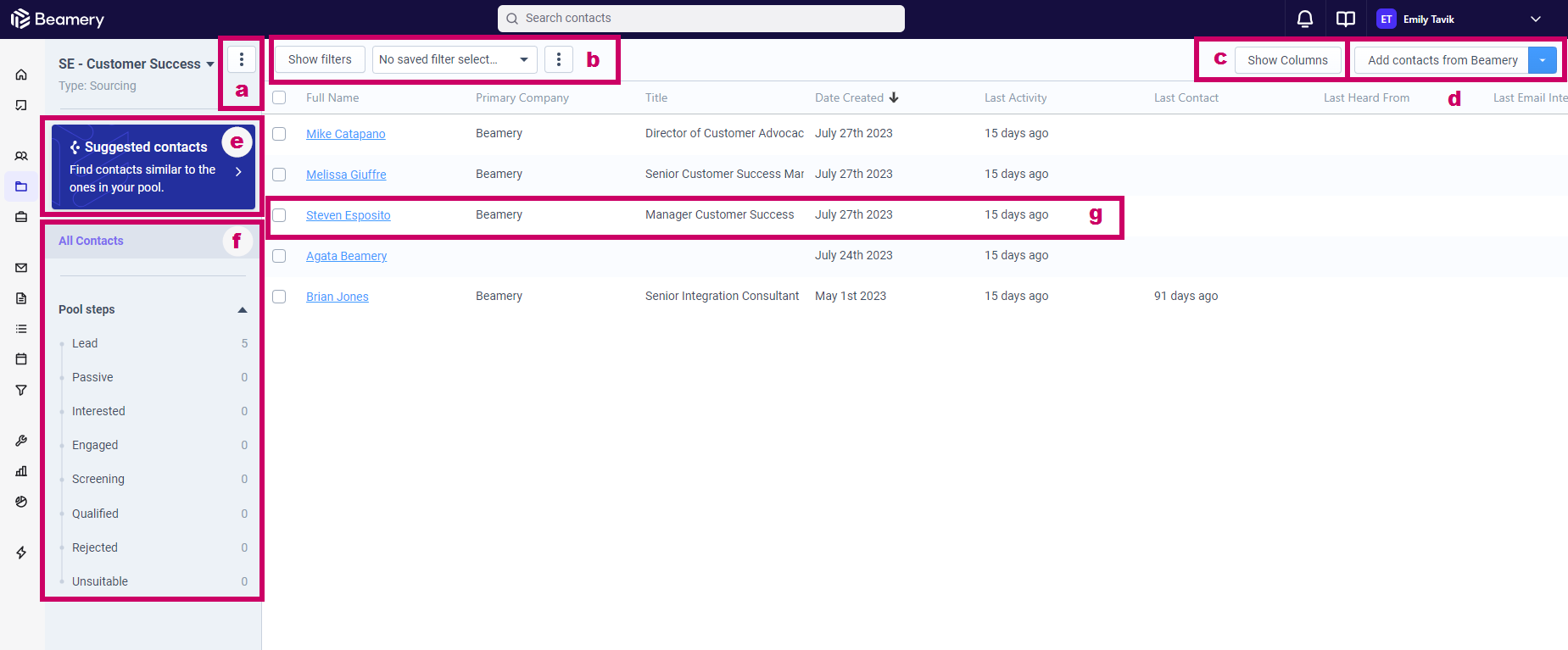Select the Passive pool step
Image resolution: width=1568 pixels, height=650 pixels.
(92, 377)
